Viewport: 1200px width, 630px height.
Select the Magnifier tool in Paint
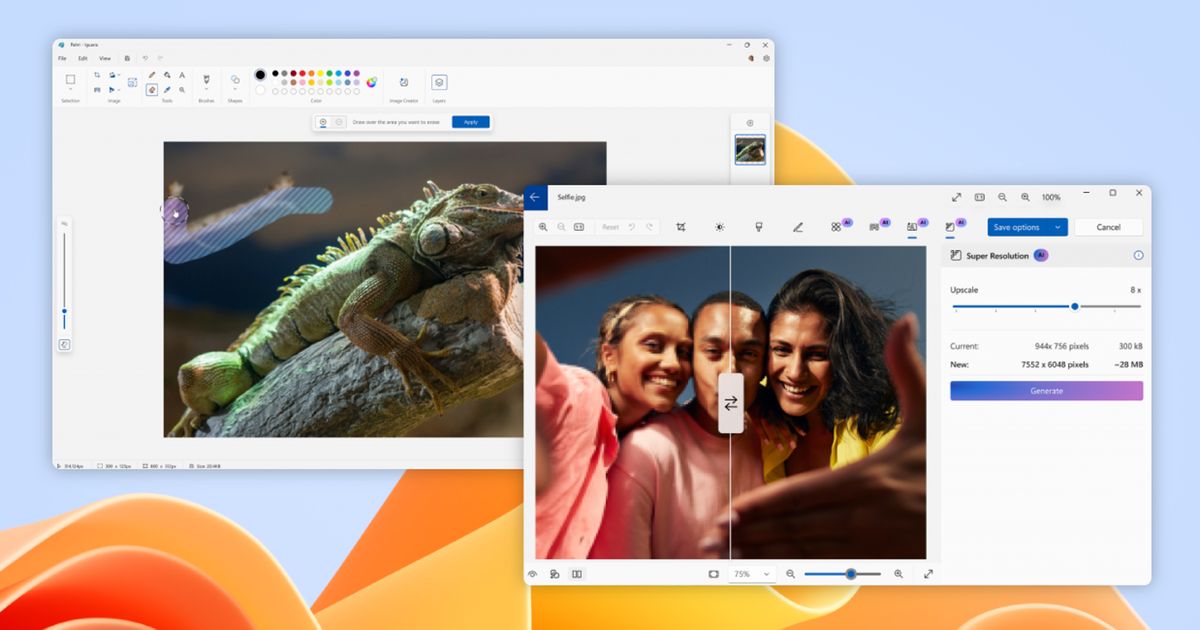pos(182,89)
